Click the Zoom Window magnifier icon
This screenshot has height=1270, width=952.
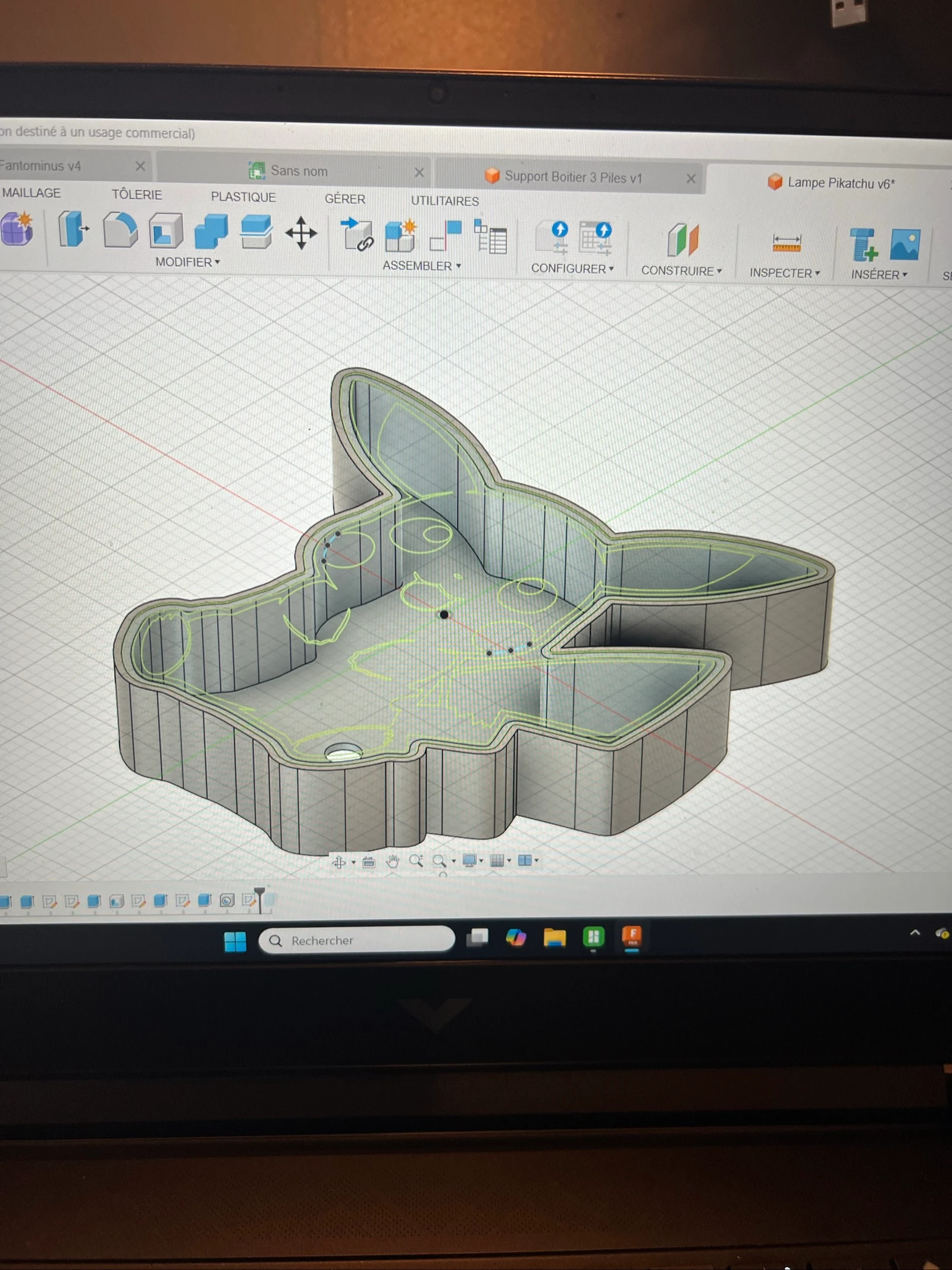tap(439, 861)
